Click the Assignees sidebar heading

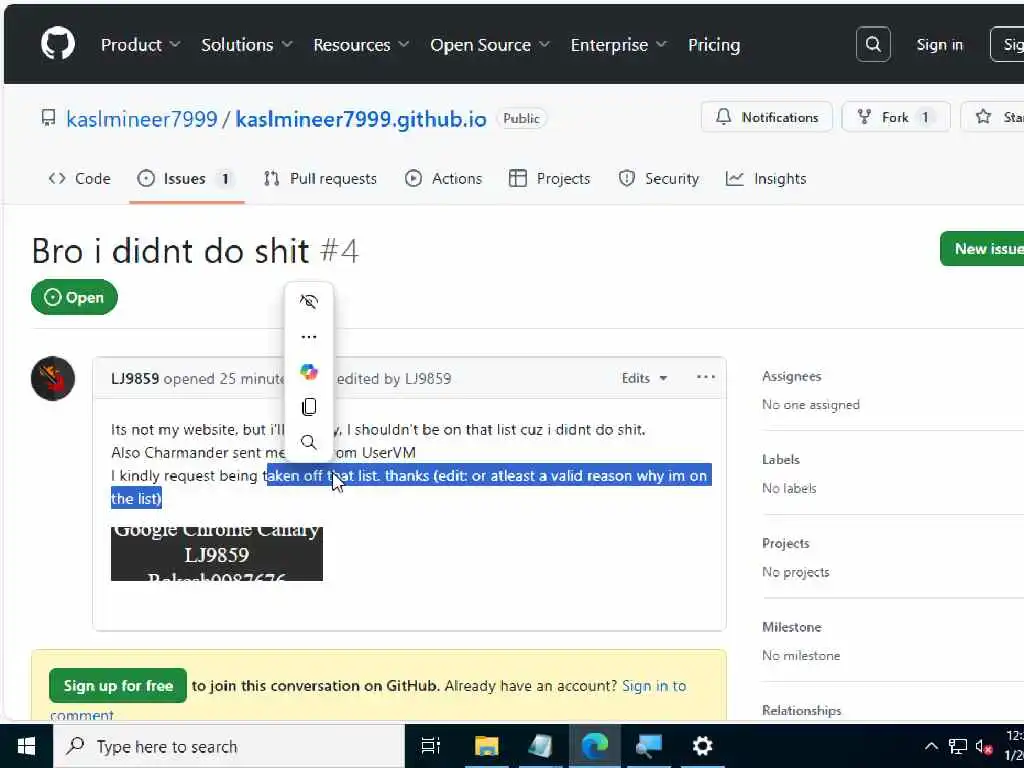click(792, 376)
